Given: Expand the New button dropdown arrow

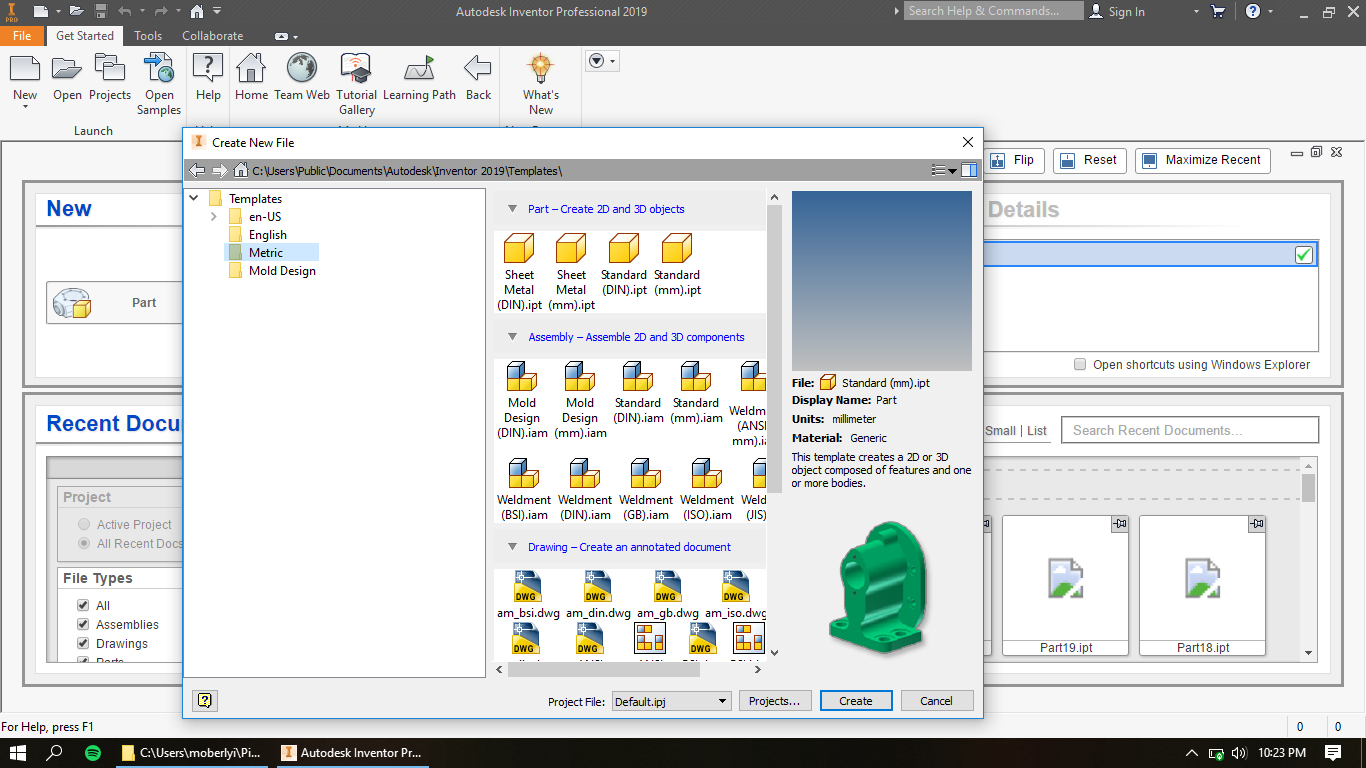Looking at the screenshot, I should (25, 108).
